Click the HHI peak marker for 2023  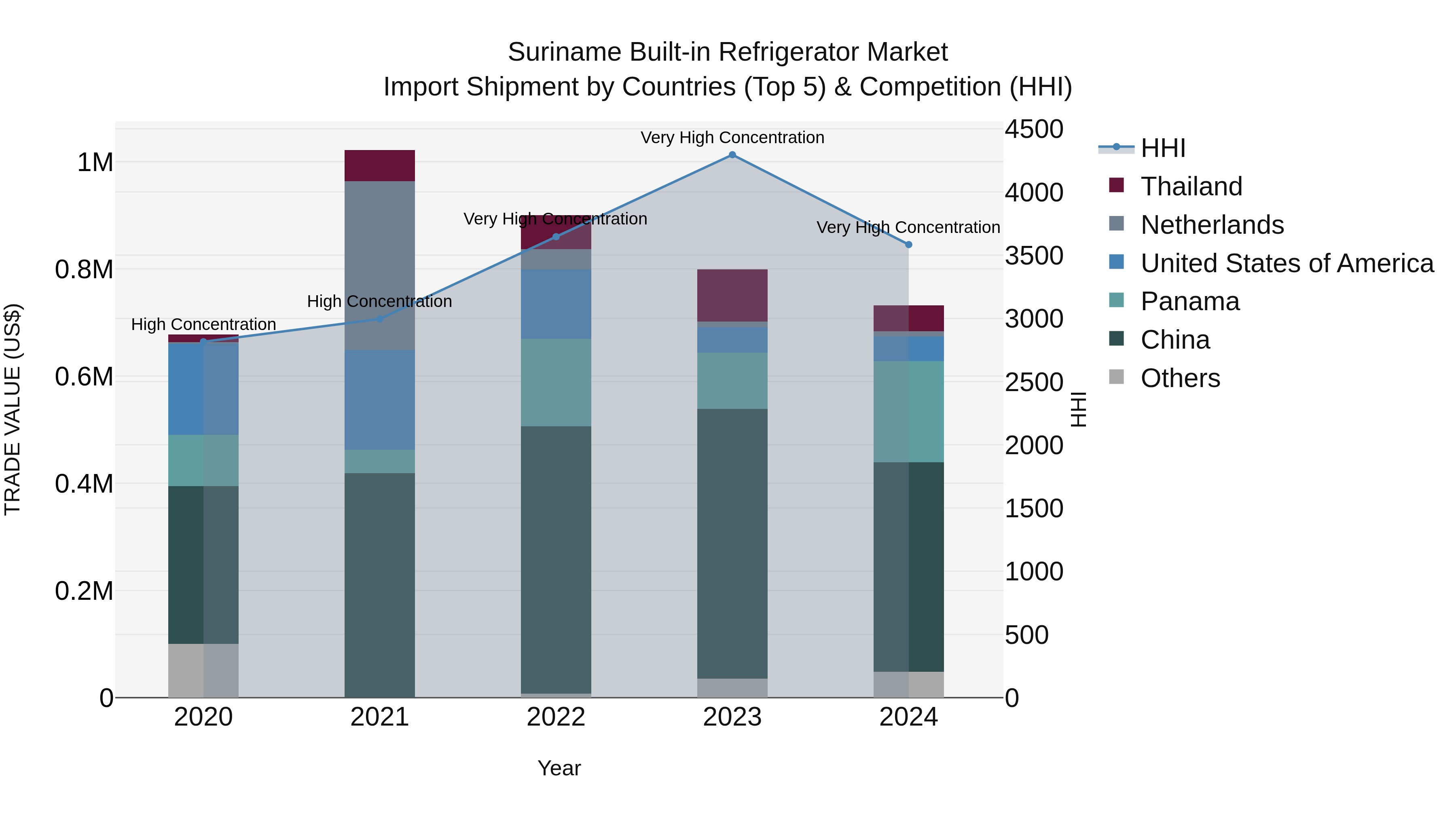click(x=732, y=155)
